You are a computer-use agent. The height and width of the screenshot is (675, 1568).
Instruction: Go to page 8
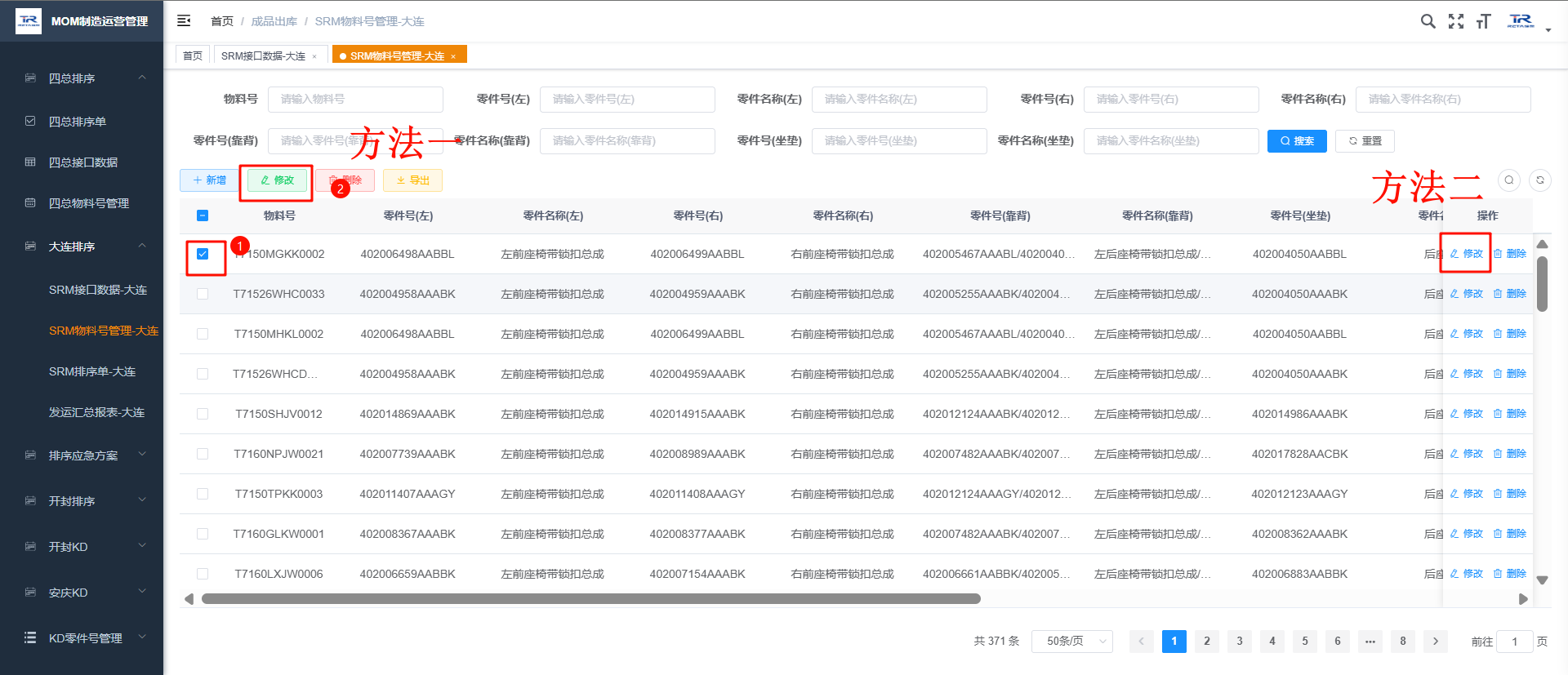[x=1403, y=641]
